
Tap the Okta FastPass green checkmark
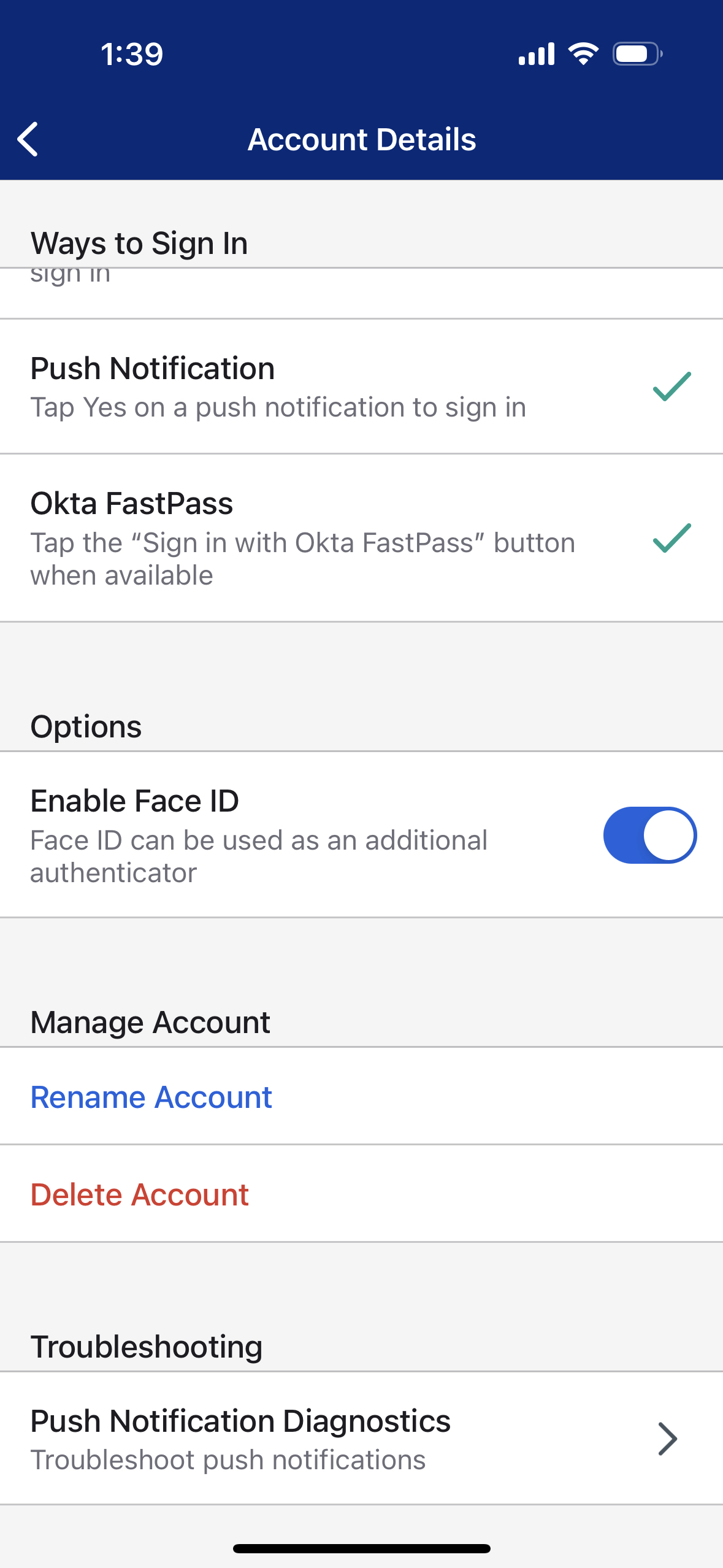tap(672, 538)
